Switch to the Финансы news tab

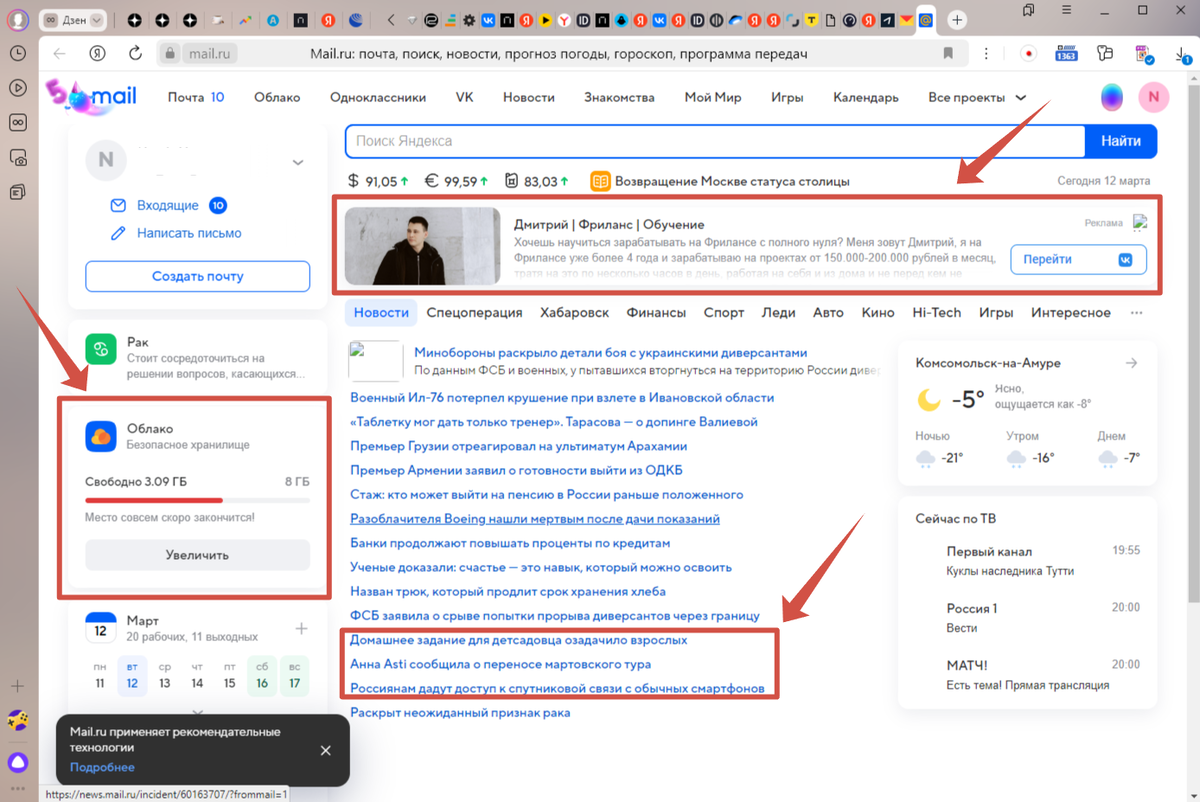pos(656,312)
